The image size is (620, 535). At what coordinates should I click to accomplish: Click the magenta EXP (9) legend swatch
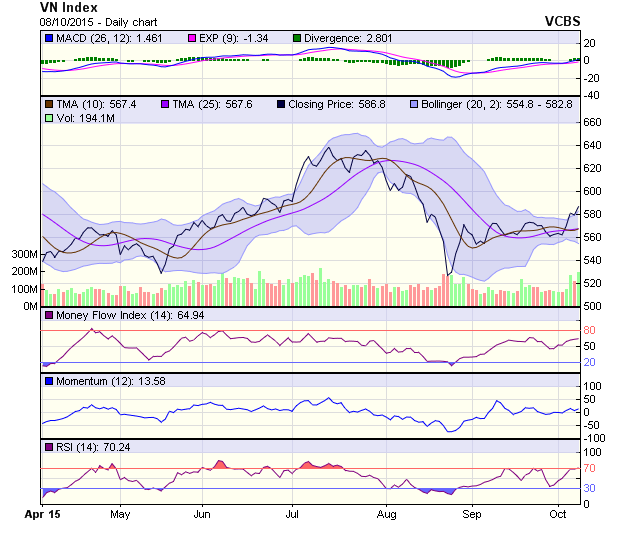click(193, 38)
